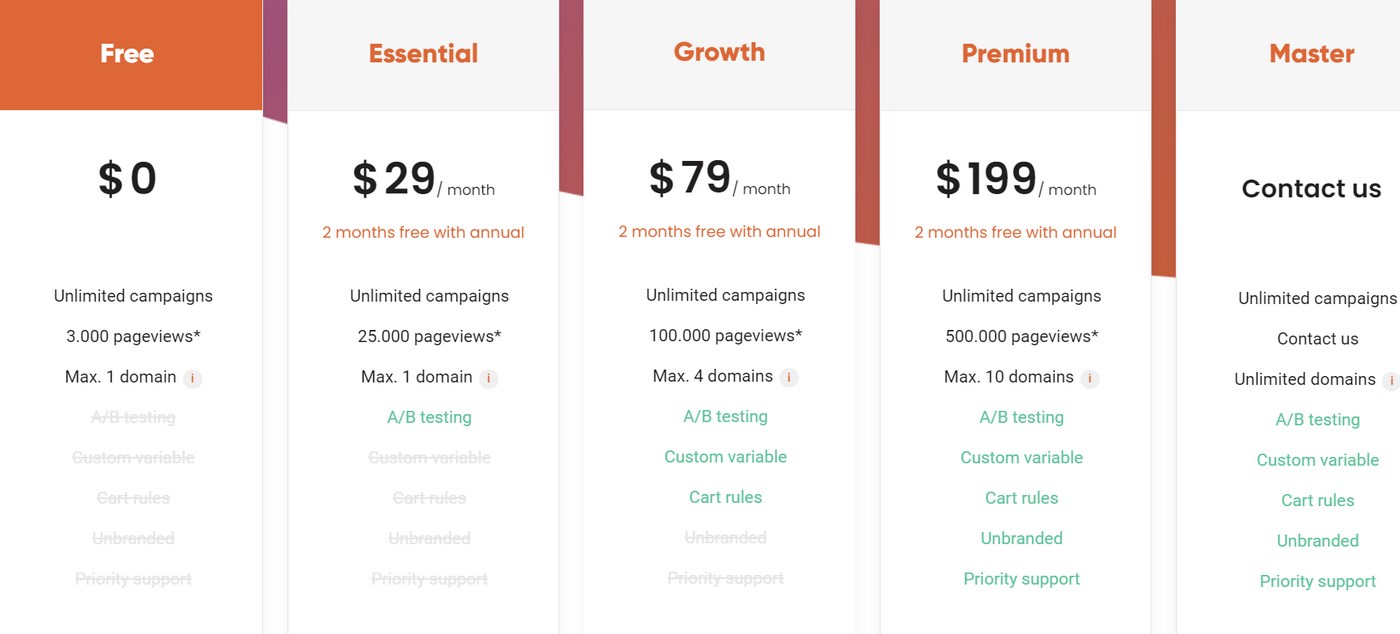Click Essential's 2 months free with annual
The width and height of the screenshot is (1400, 634).
pyautogui.click(x=423, y=232)
